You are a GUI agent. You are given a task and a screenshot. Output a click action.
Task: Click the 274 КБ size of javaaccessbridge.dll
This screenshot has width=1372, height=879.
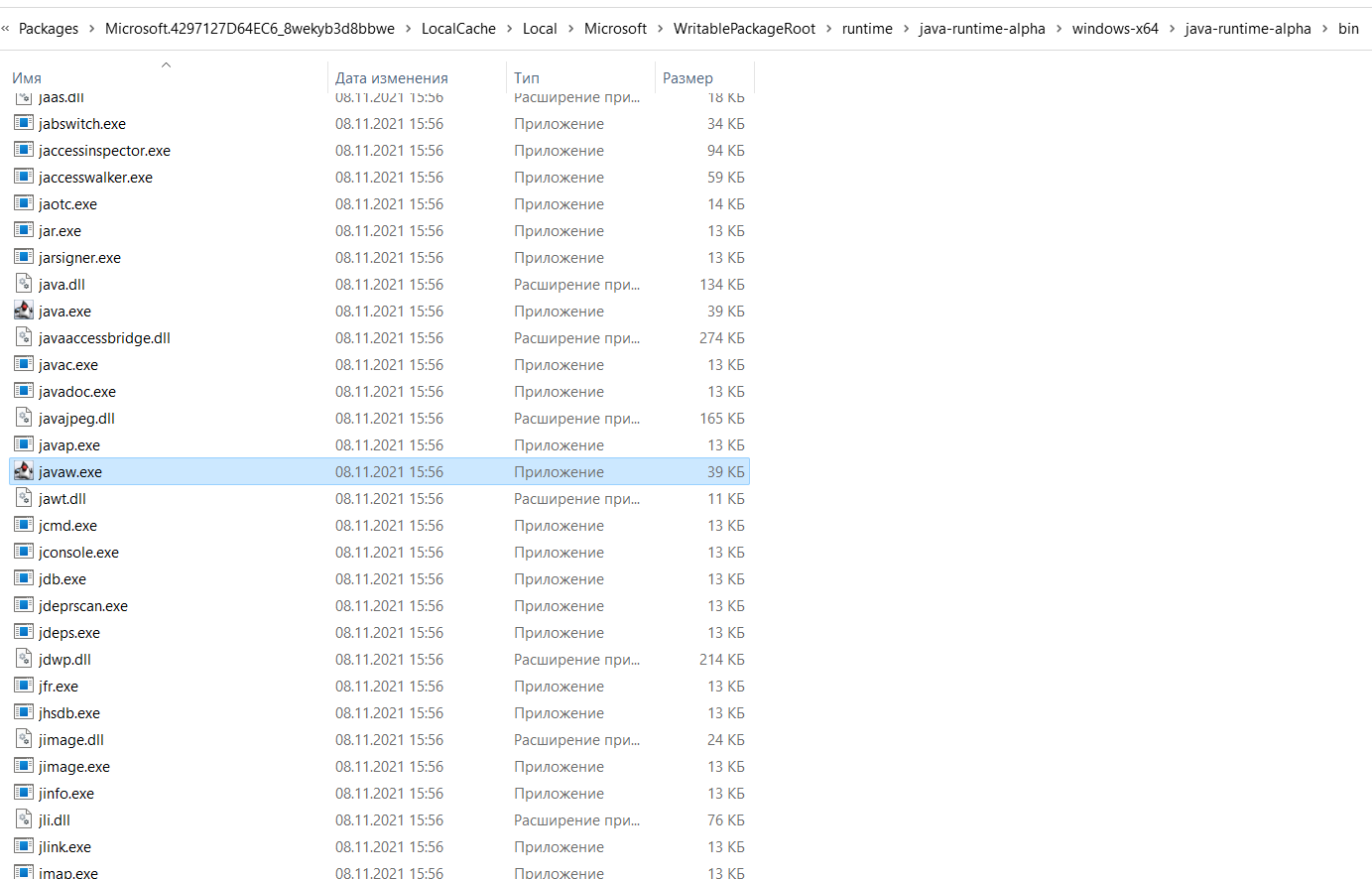coord(722,337)
